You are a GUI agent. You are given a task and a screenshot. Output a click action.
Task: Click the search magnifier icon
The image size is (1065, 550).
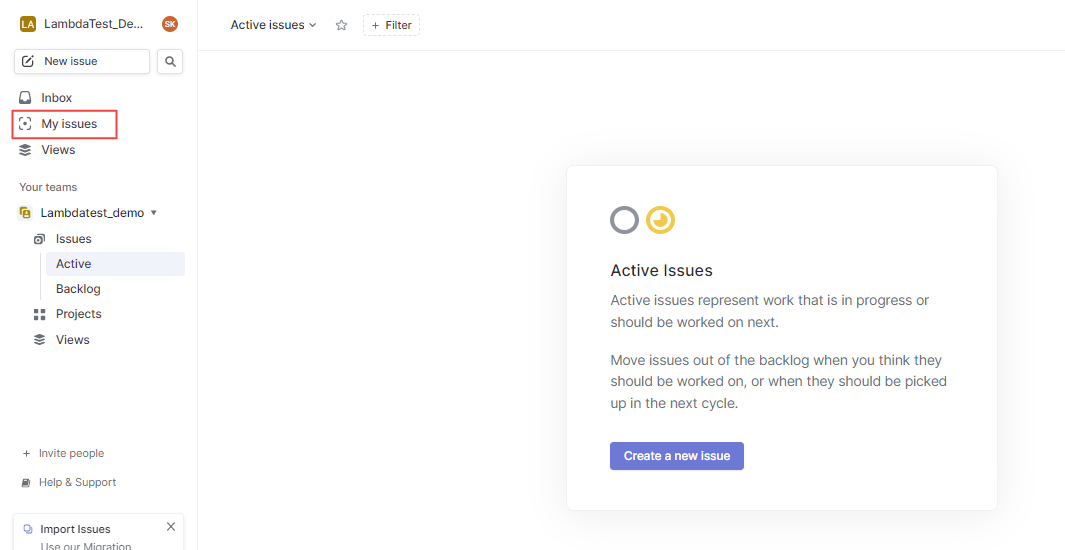coord(171,62)
